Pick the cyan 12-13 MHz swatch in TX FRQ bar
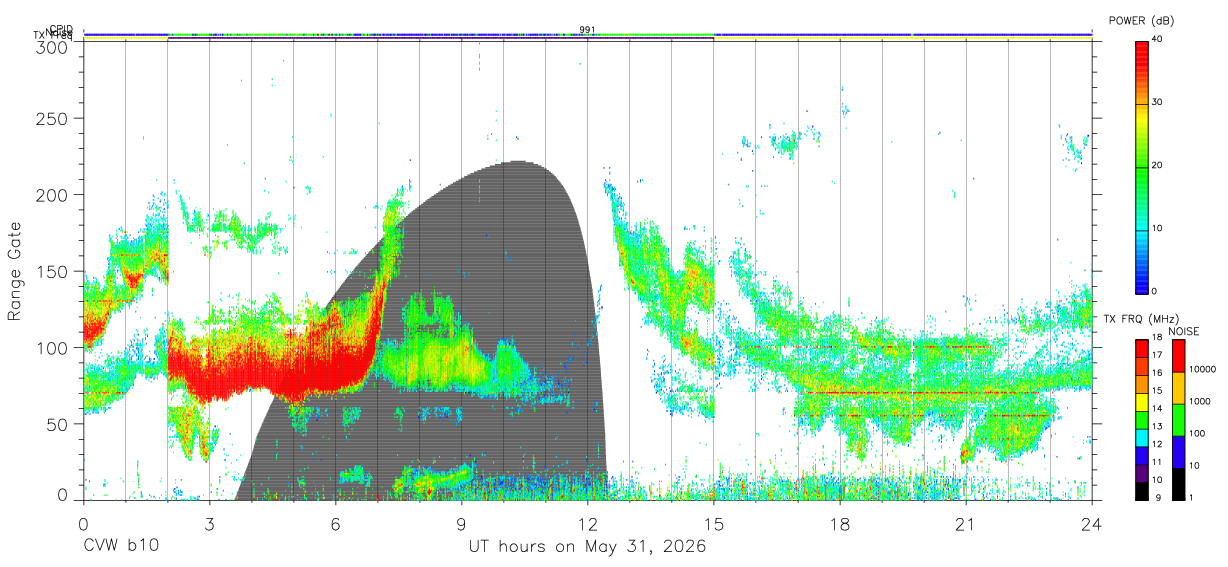 pos(1142,437)
